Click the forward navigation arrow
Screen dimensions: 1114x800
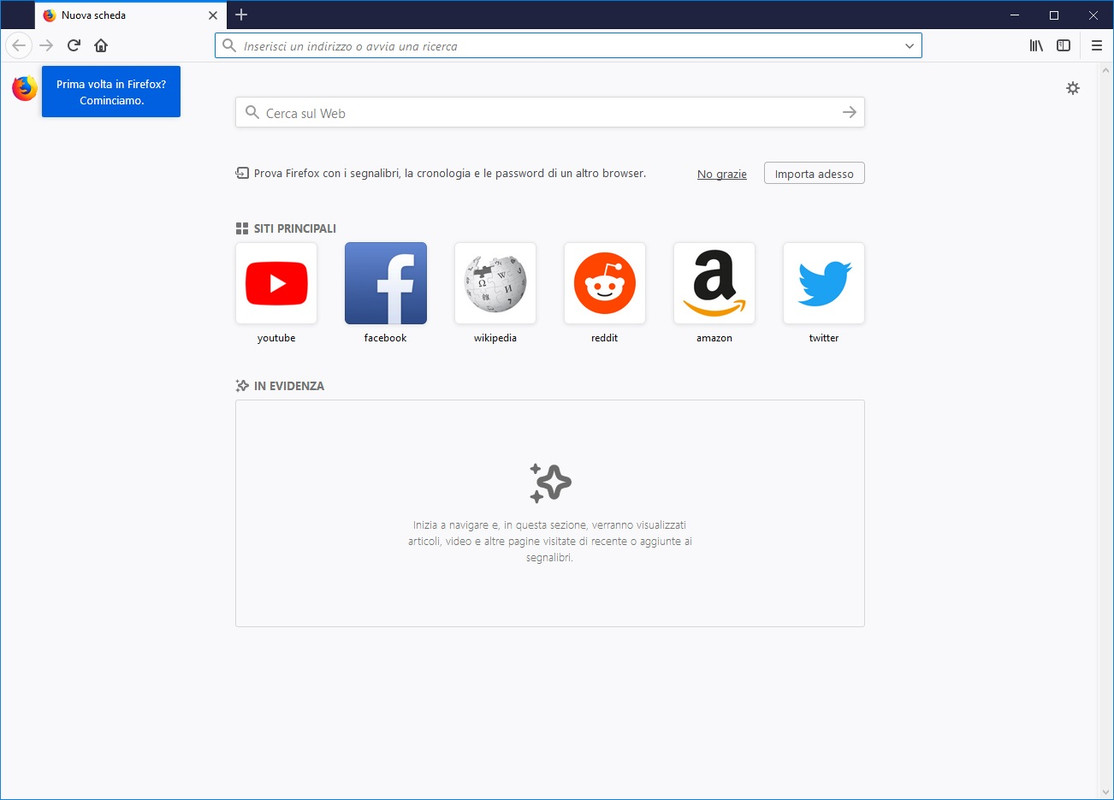click(x=46, y=45)
